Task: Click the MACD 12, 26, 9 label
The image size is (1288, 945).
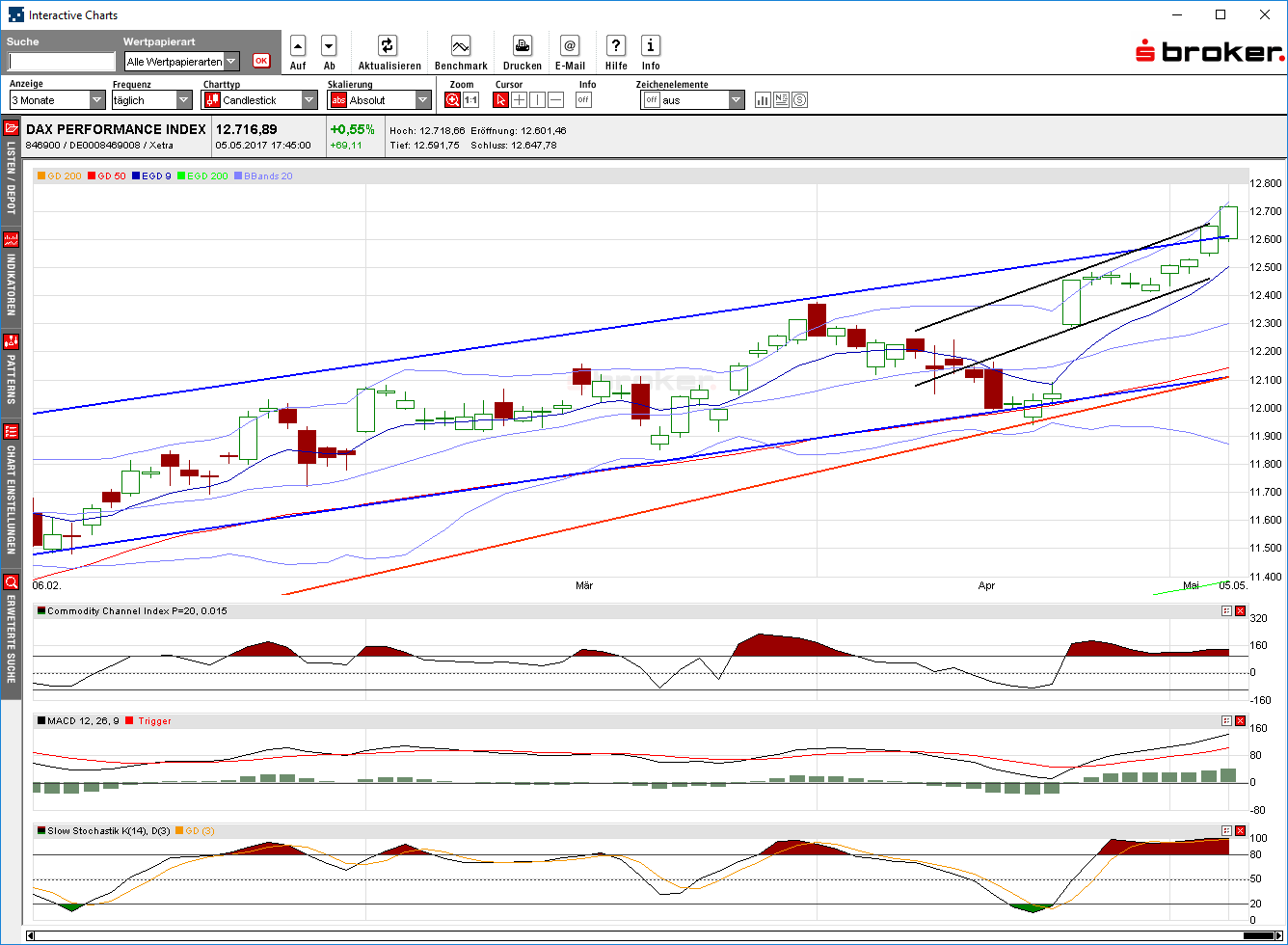Action: 84,720
